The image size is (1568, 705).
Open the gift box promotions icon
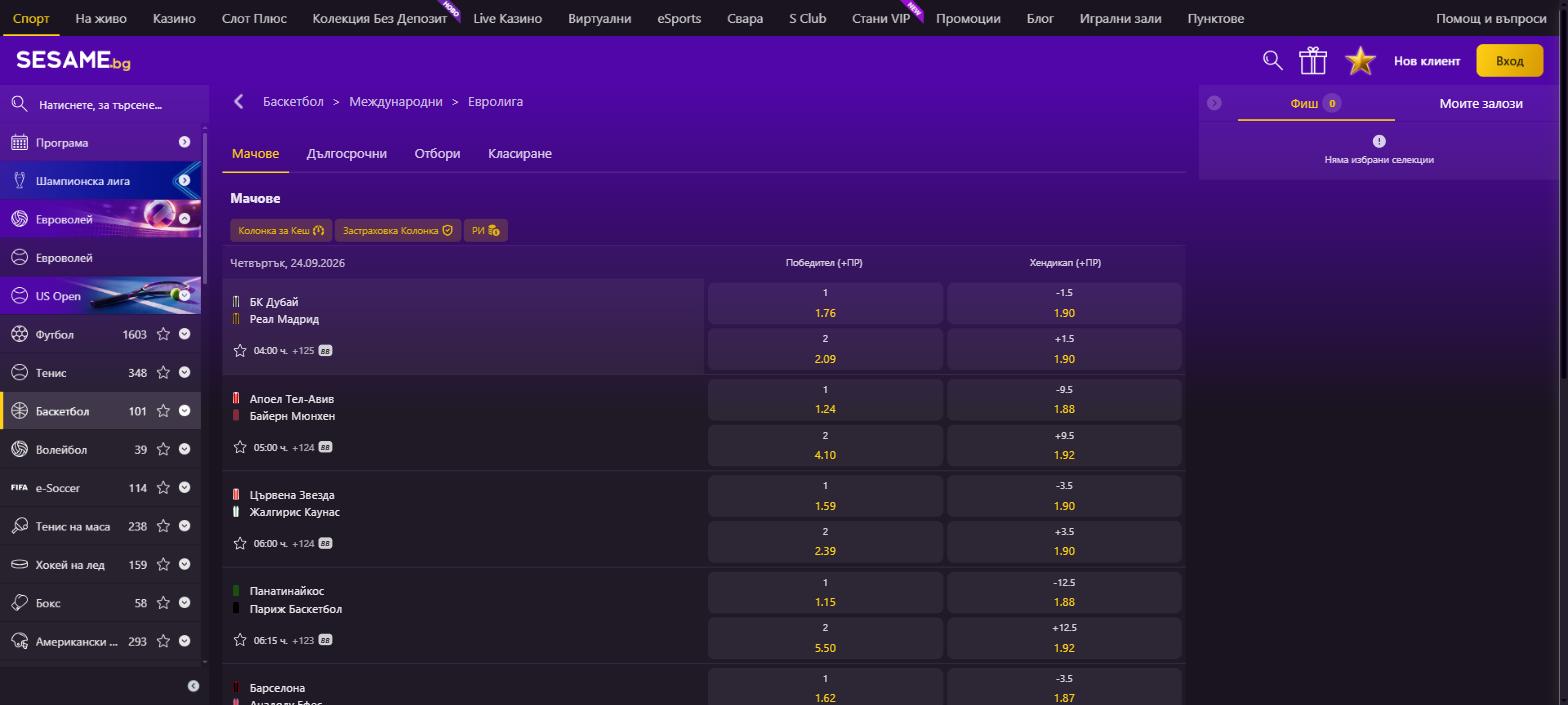click(1313, 61)
